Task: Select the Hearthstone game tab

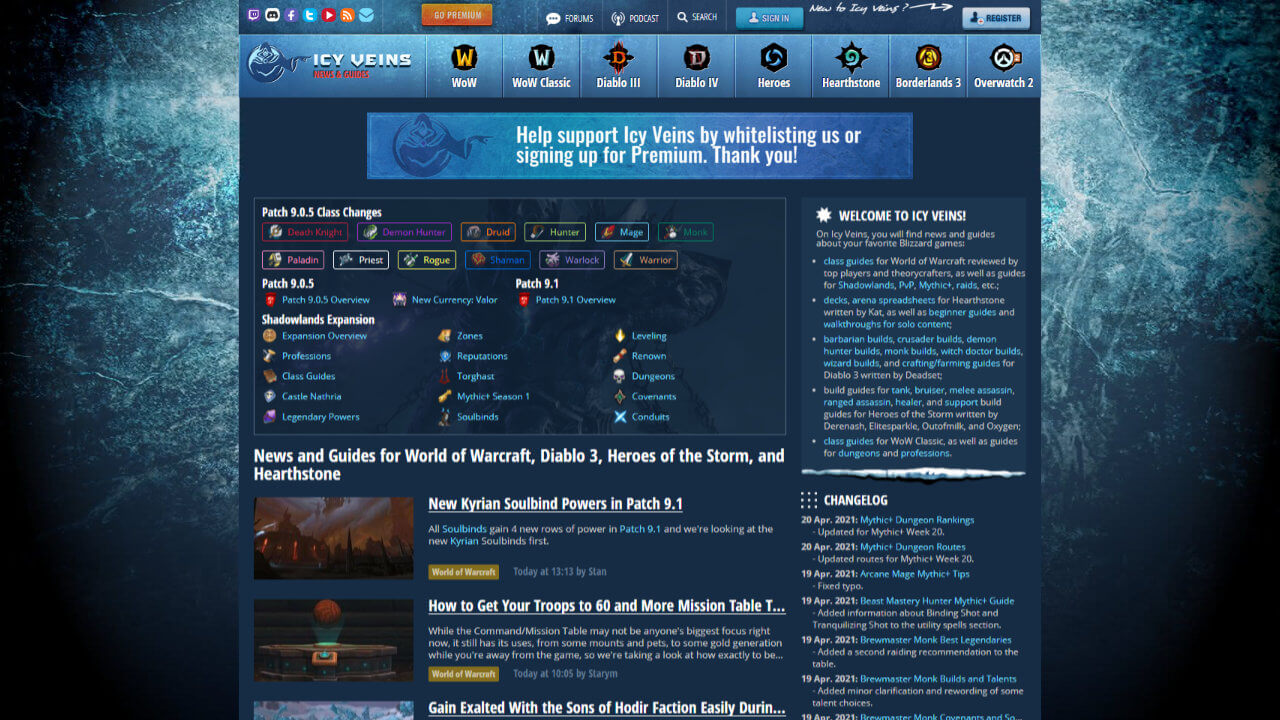Action: pos(851,66)
